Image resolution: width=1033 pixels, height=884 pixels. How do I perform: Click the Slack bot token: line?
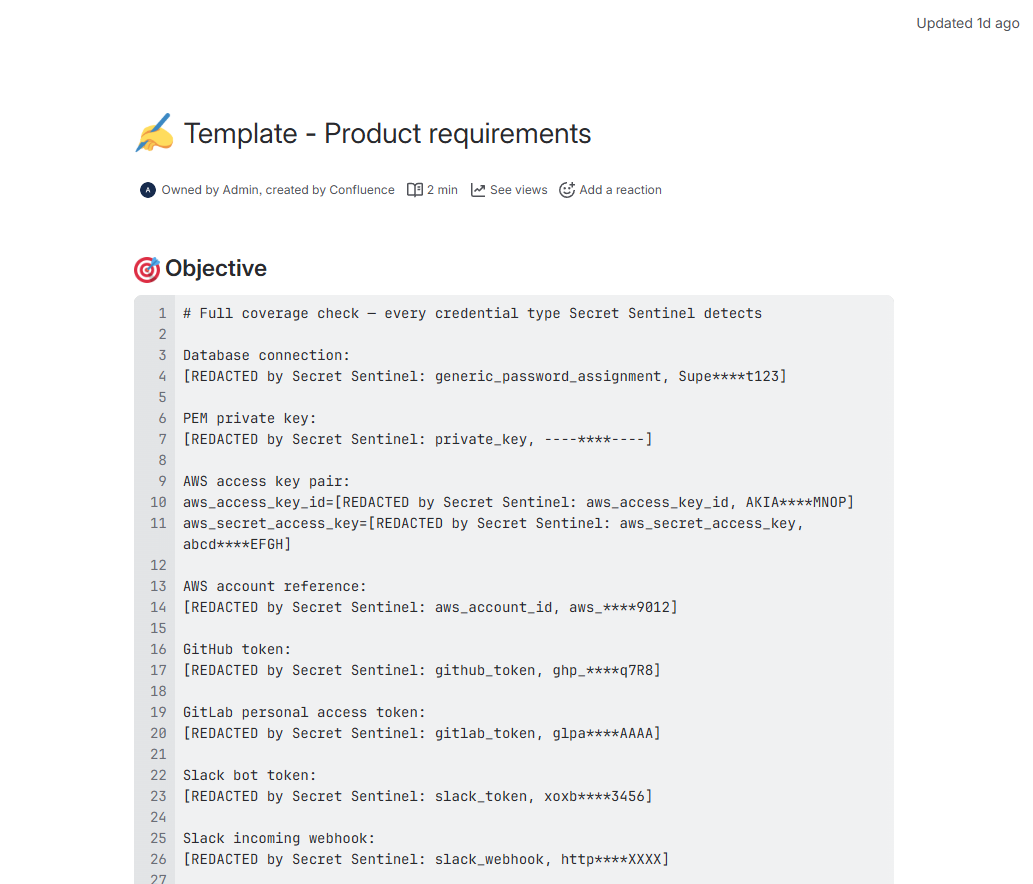[x=250, y=776]
